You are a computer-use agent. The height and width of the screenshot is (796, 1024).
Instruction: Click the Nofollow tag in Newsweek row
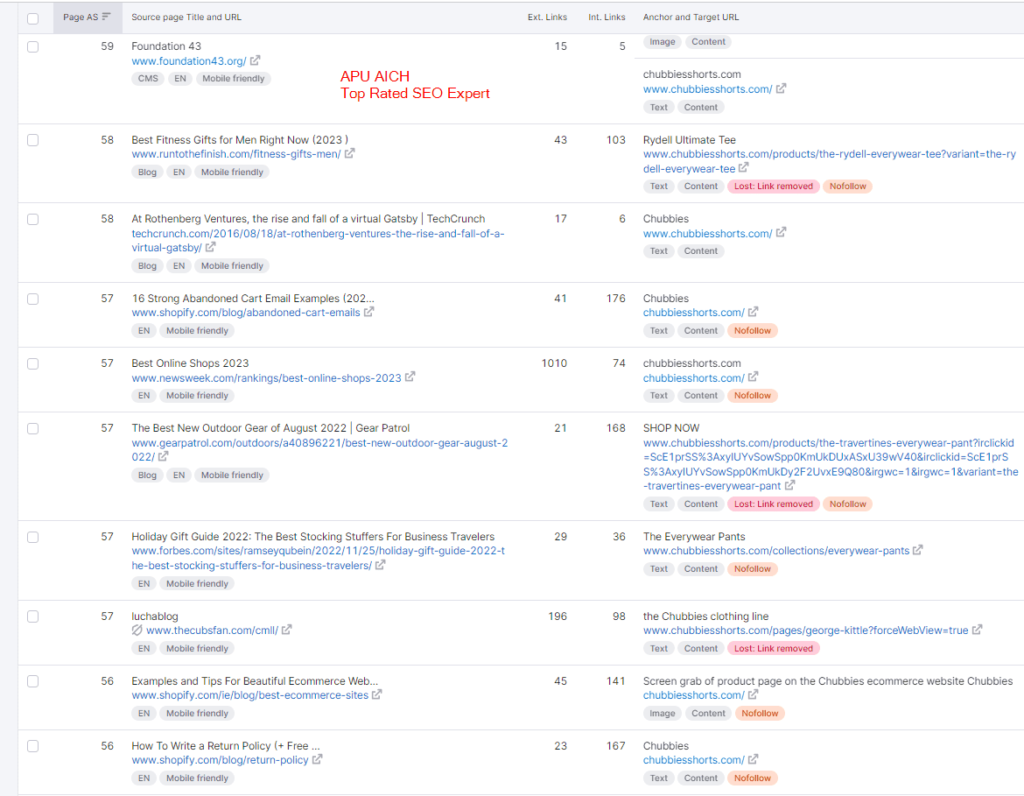tap(752, 395)
